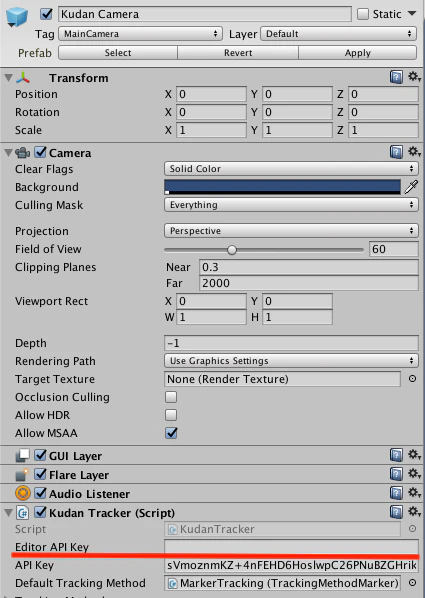This screenshot has width=425, height=598.
Task: Click Viewport Rect W field
Action: (211, 317)
